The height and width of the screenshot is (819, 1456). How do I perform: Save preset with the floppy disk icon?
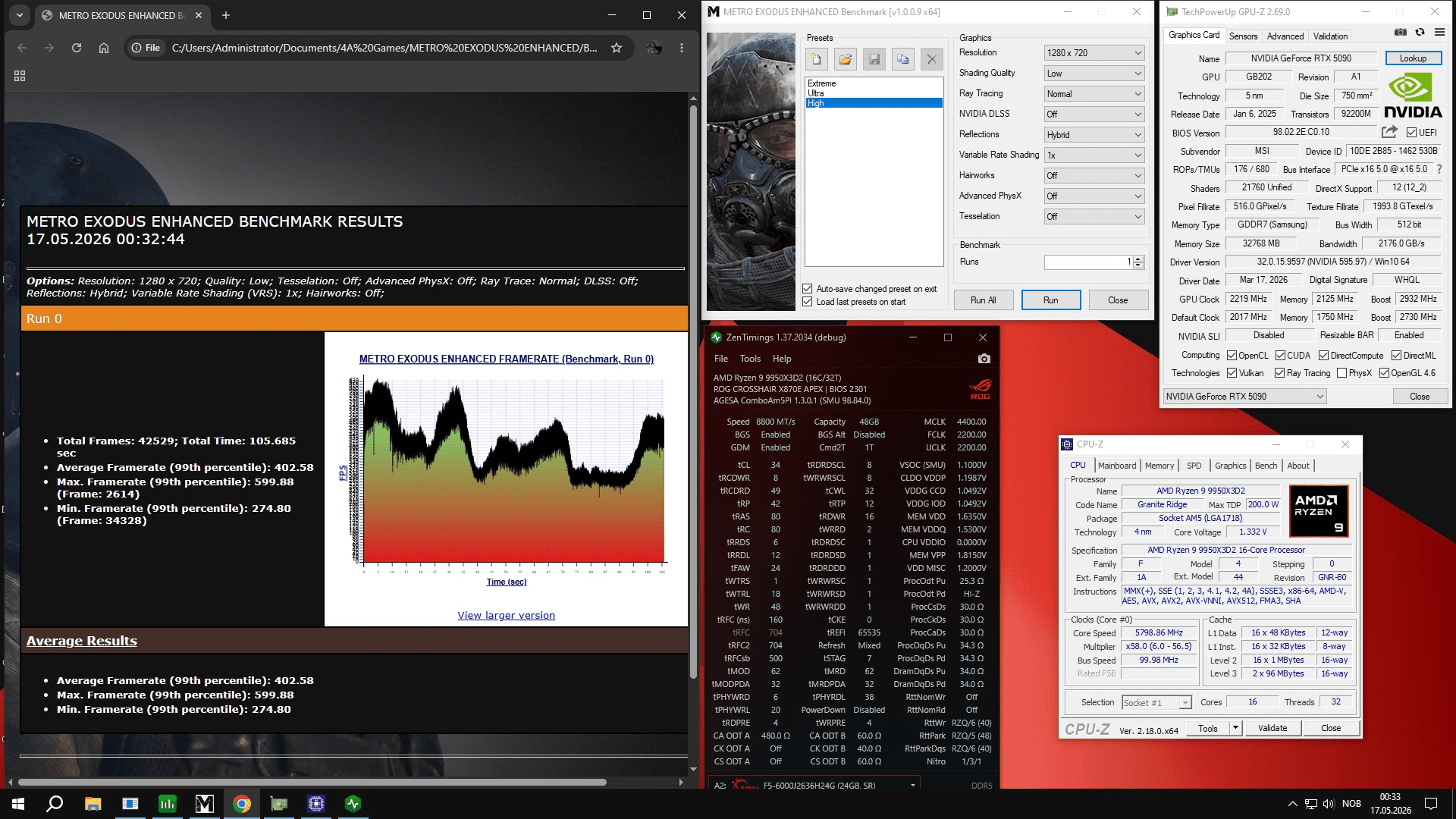[874, 59]
